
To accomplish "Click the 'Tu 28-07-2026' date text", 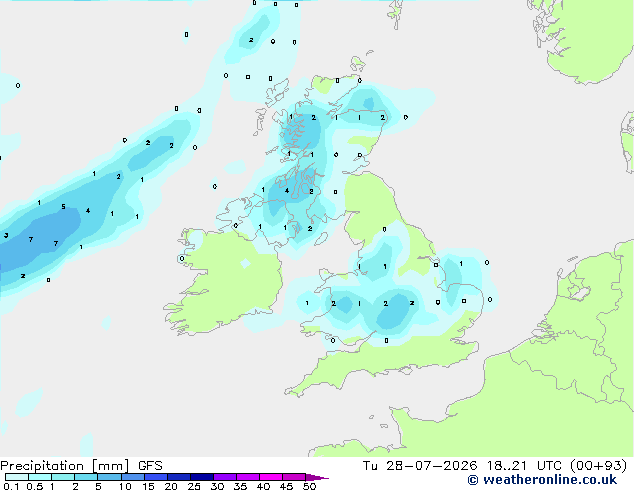I will click(420, 466).
